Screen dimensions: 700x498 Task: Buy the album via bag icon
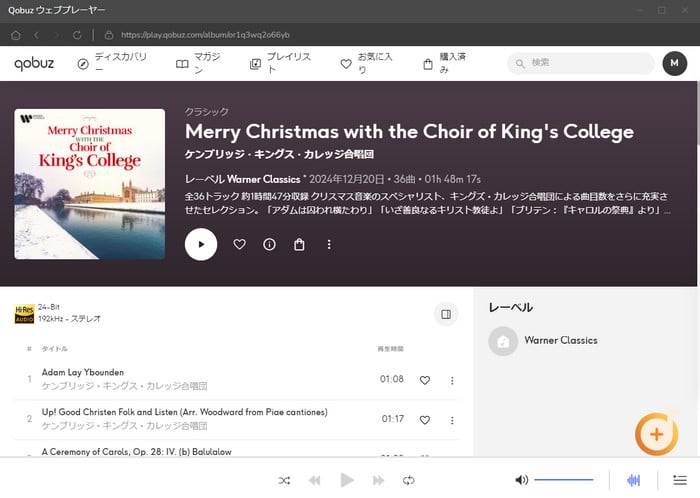(299, 244)
